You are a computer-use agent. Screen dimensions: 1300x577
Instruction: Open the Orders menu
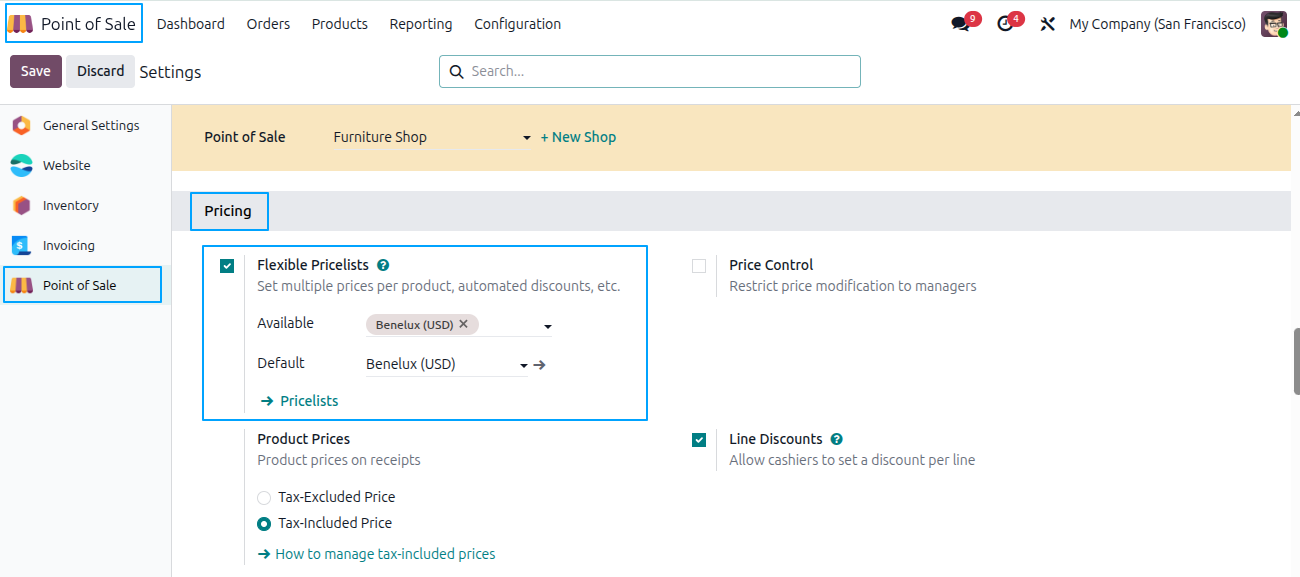[x=268, y=24]
